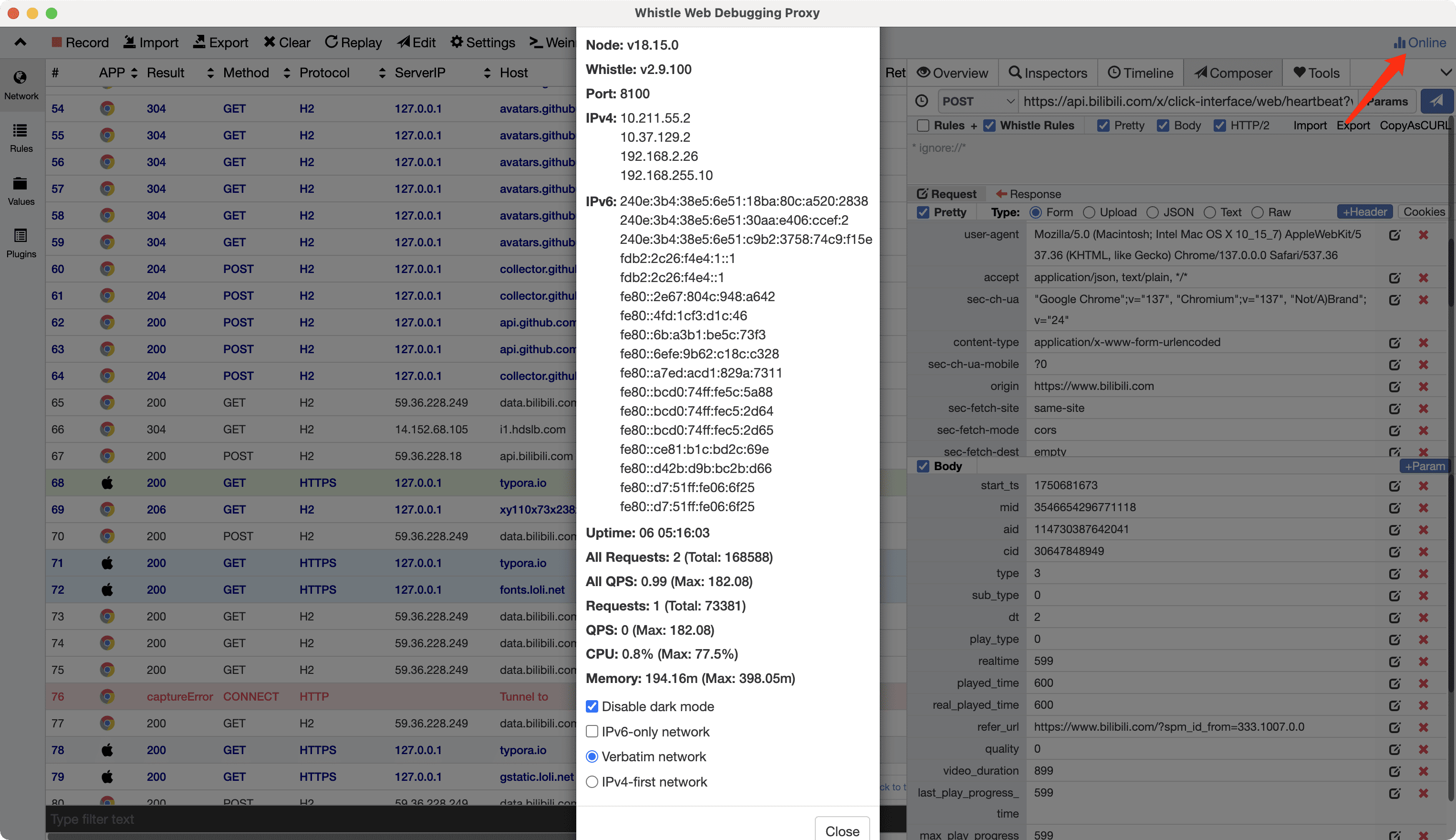Select the IPv4-first network radio option
Screen dimensions: 1456x840
click(592, 782)
